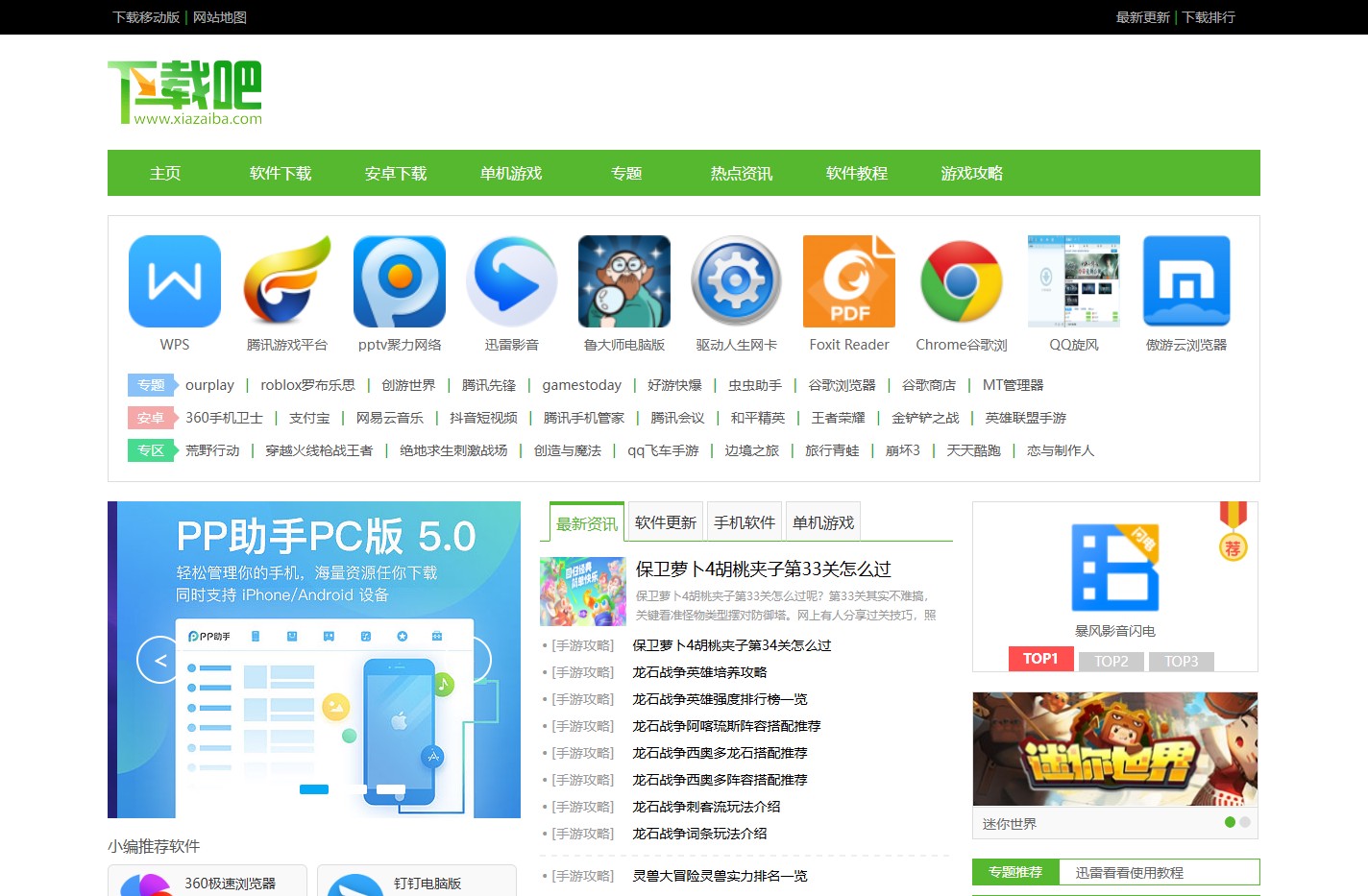Image resolution: width=1368 pixels, height=896 pixels.
Task: Click [手游攻略] tag beside 龙石战争词条玩法介绍
Action: pyautogui.click(x=583, y=834)
